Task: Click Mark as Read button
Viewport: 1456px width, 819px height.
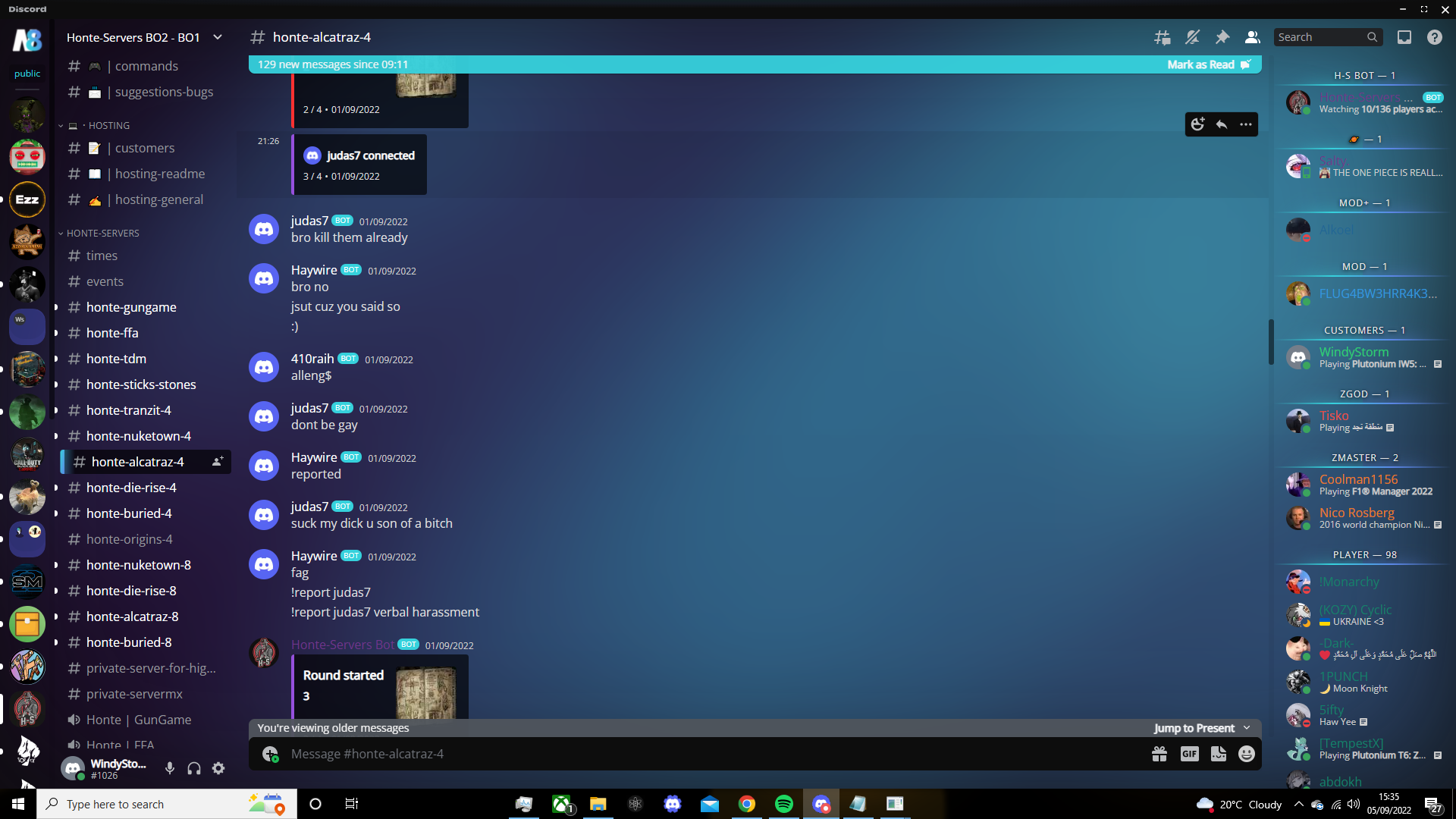Action: [x=1209, y=64]
